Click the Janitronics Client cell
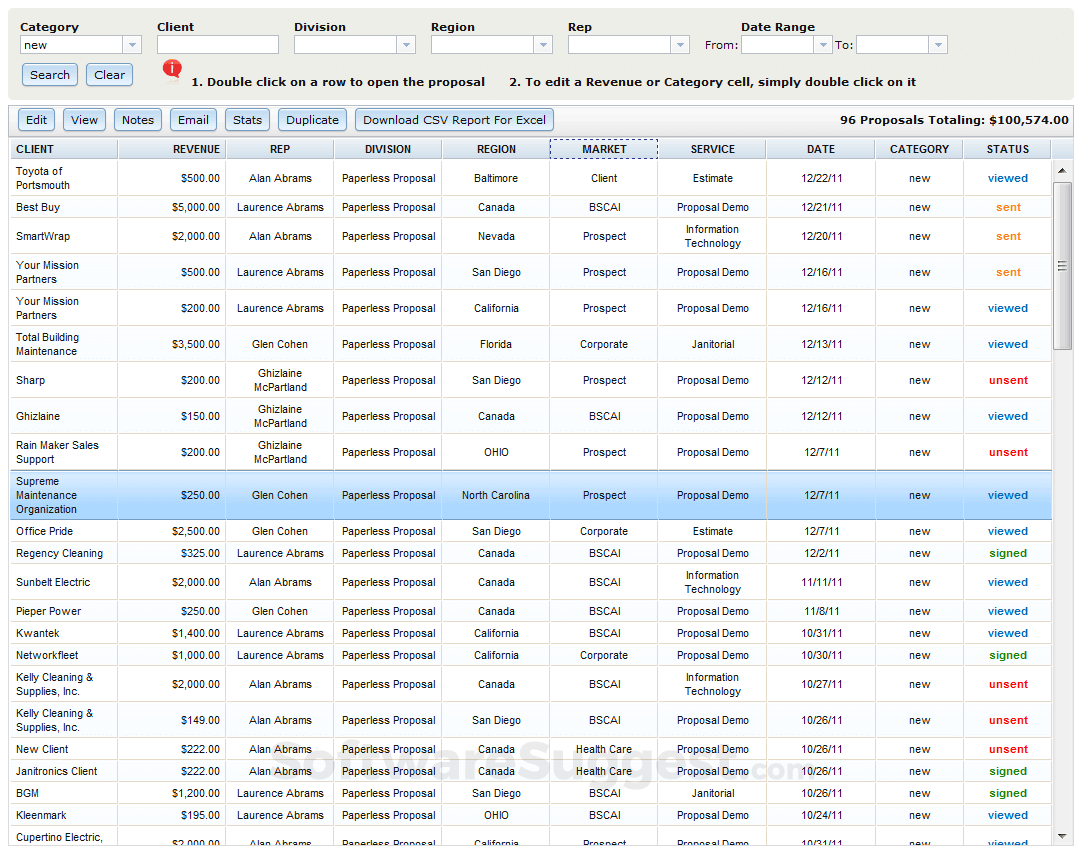This screenshot has height=859, width=1083. 64,771
